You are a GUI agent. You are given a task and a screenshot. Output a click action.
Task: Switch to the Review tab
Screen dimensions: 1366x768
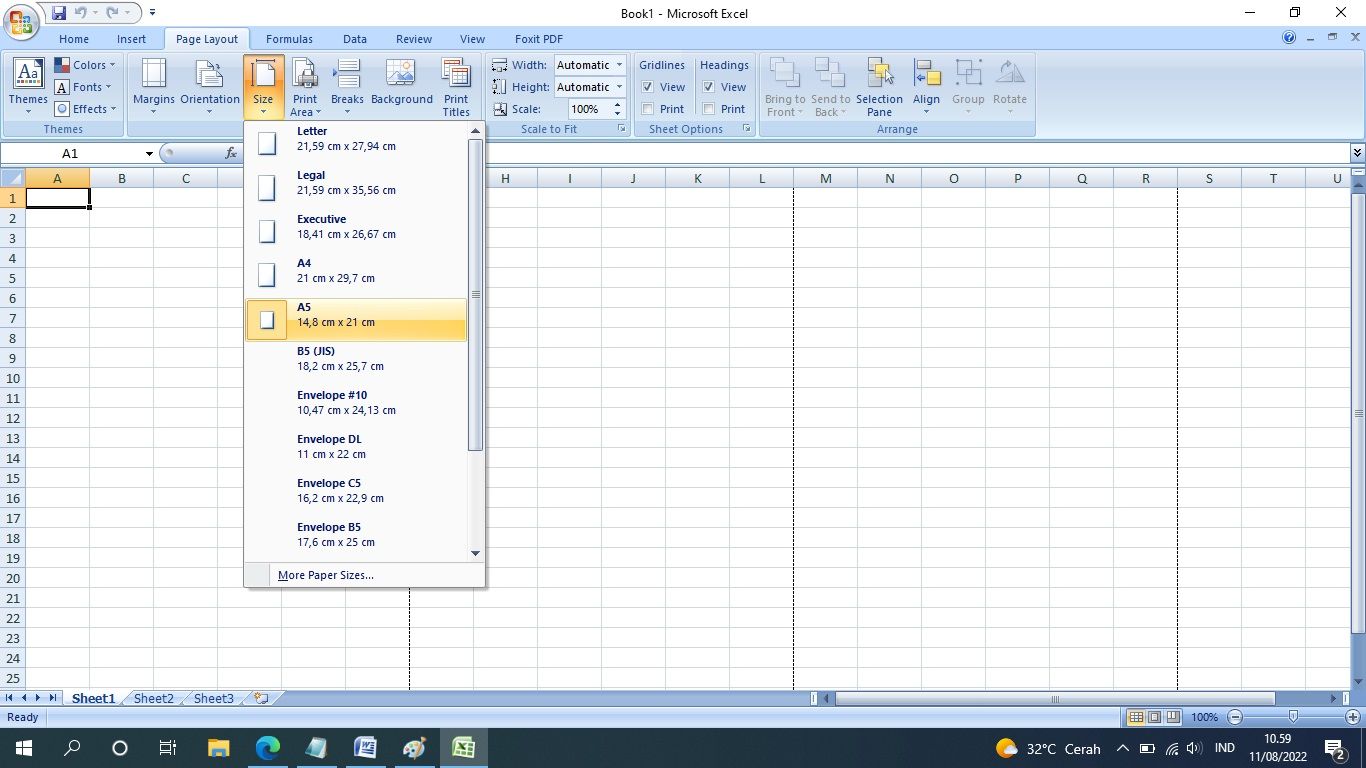pyautogui.click(x=414, y=39)
